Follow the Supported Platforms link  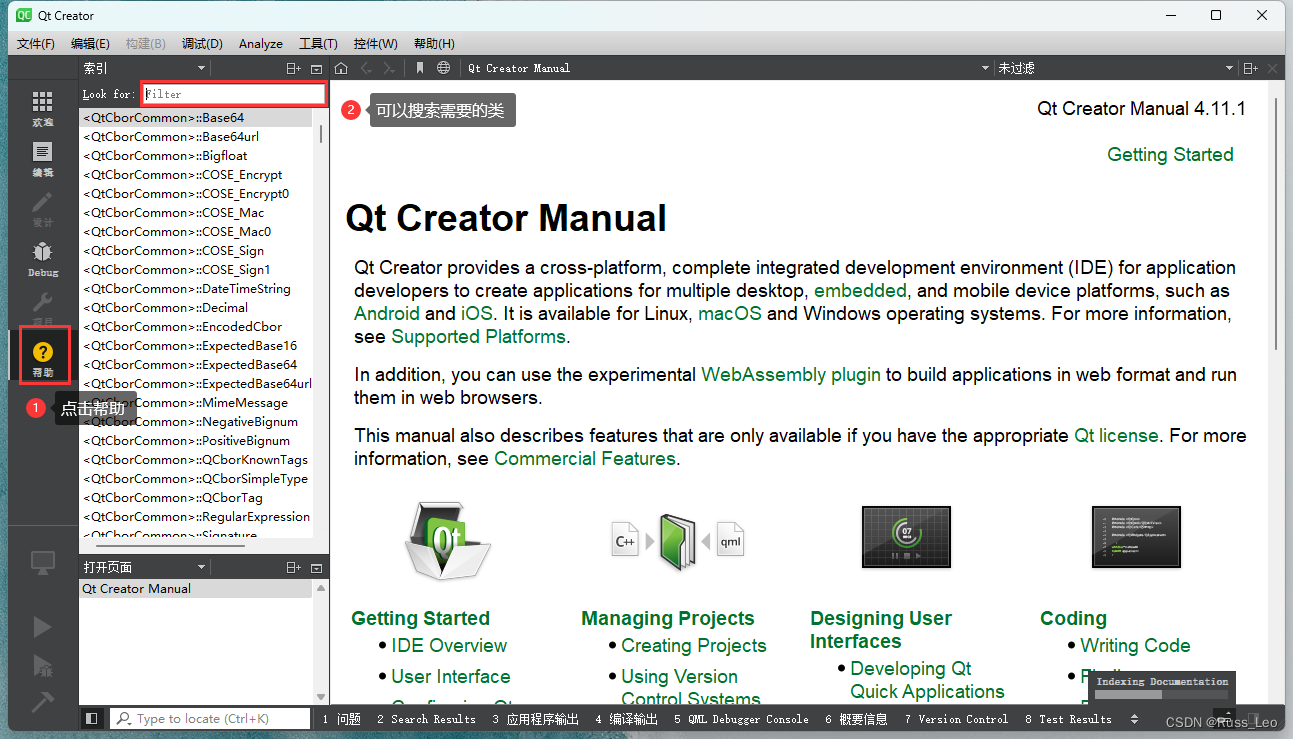(478, 337)
